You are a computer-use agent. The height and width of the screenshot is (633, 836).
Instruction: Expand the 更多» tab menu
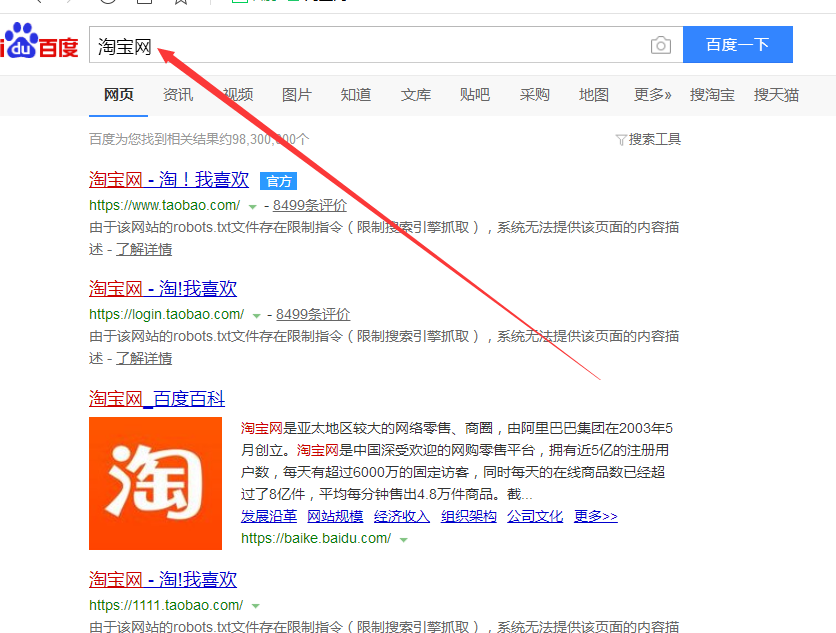[x=653, y=95]
